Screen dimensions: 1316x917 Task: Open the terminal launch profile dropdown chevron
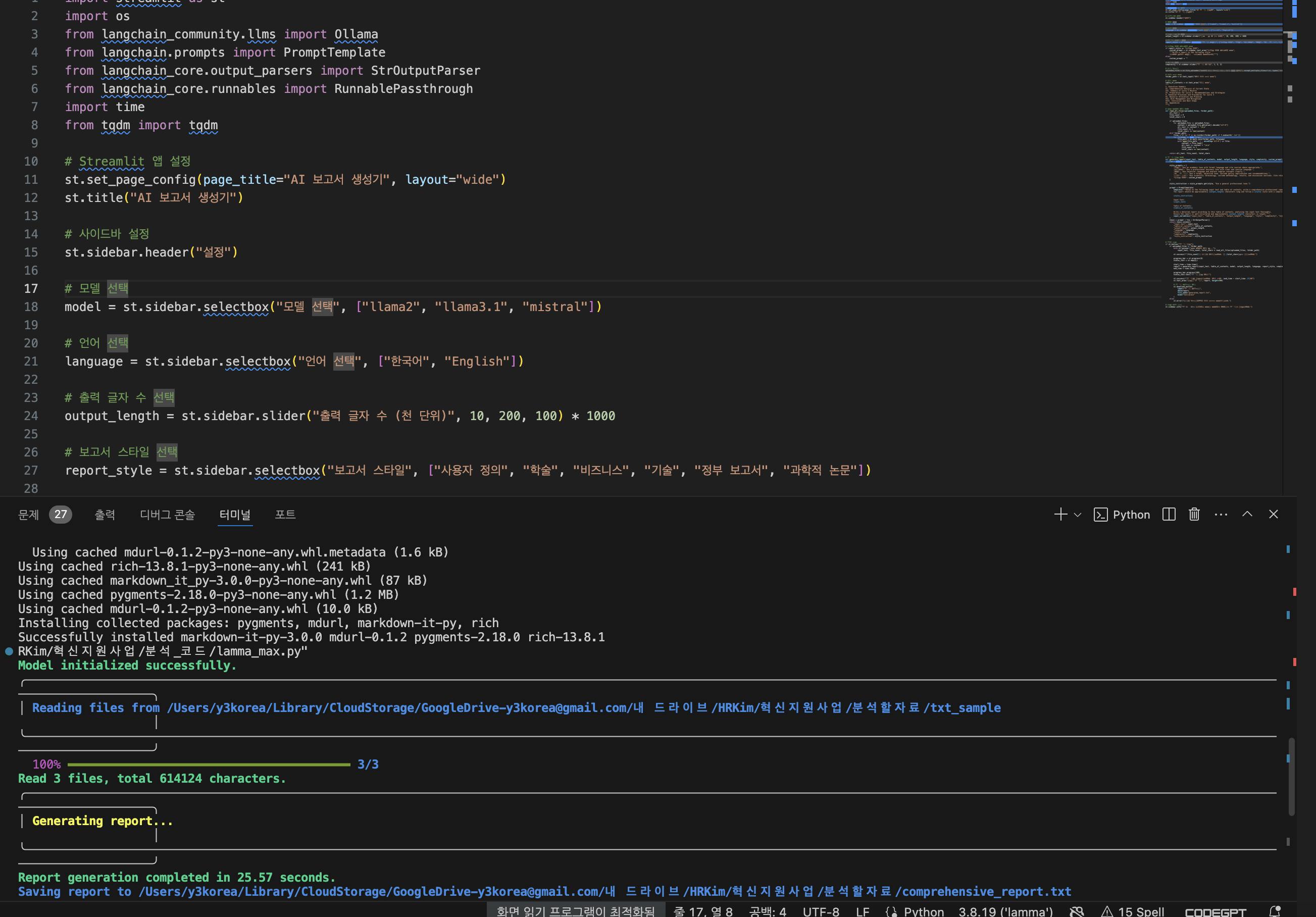(1078, 515)
